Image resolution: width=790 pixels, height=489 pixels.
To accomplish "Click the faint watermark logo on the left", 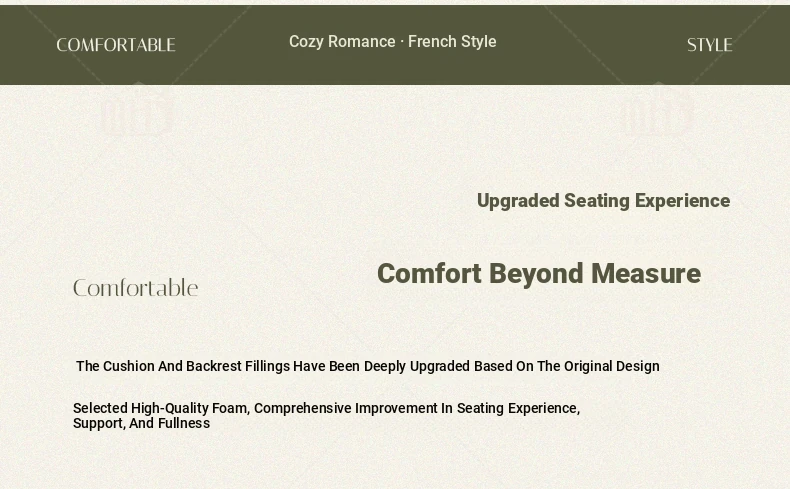I will coord(138,113).
